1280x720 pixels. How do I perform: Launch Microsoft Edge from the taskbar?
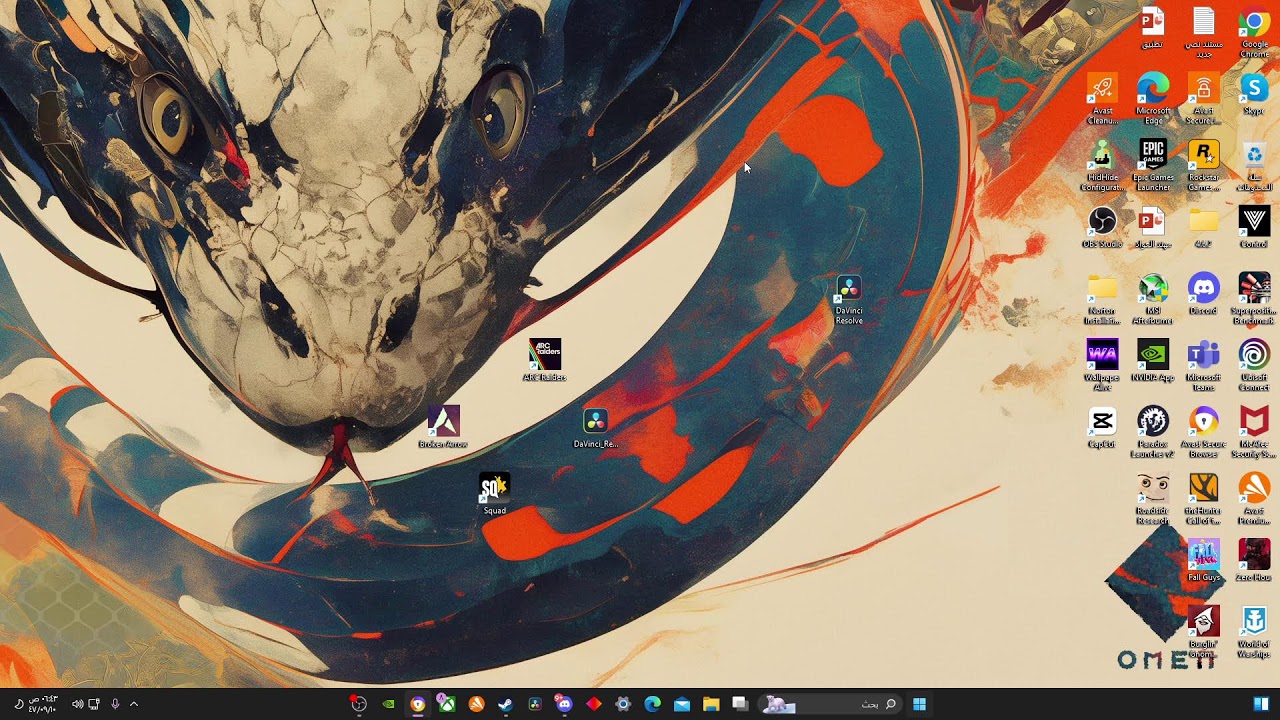click(652, 704)
